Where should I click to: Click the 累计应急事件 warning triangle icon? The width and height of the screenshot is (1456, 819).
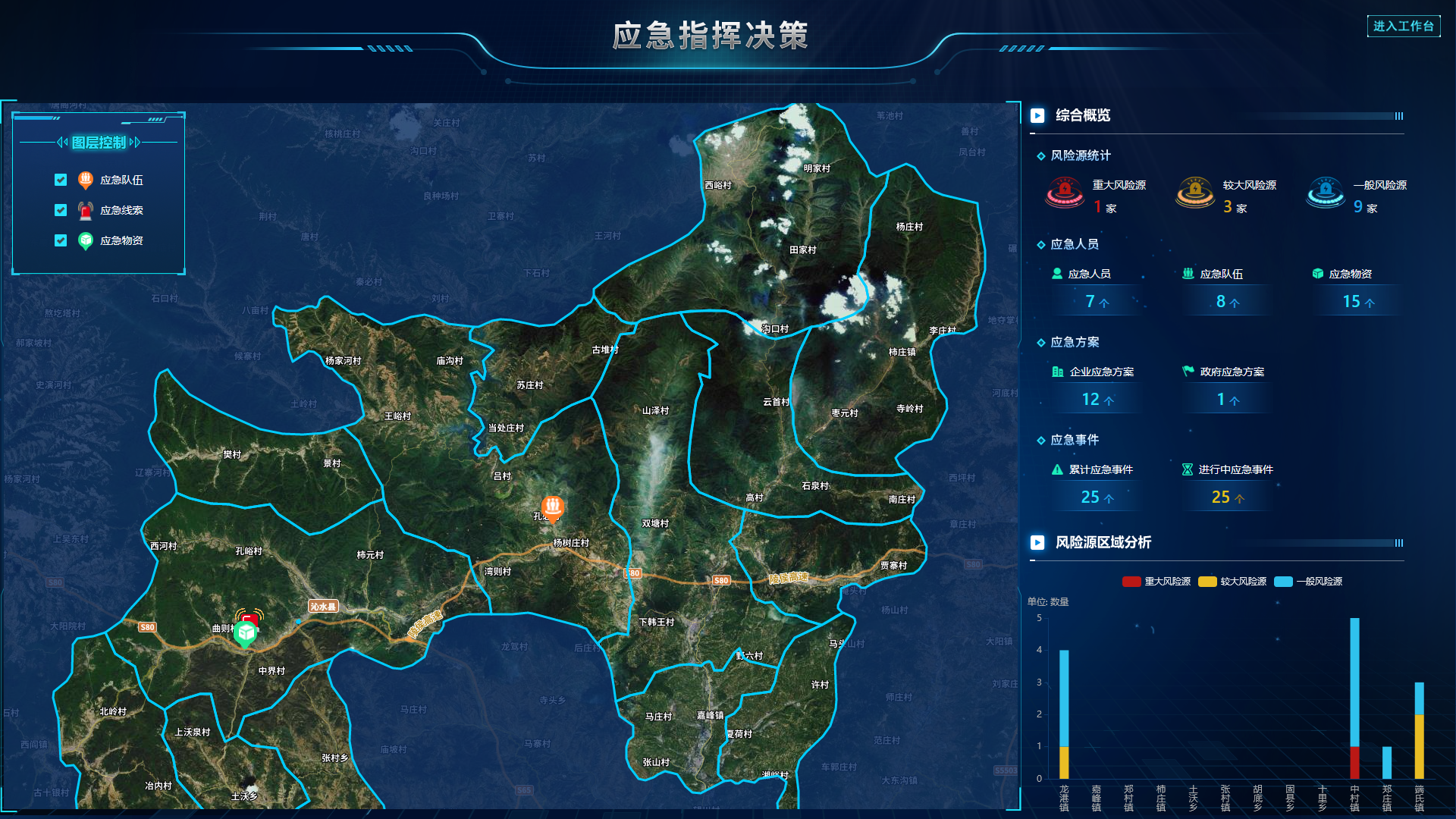[x=1057, y=469]
